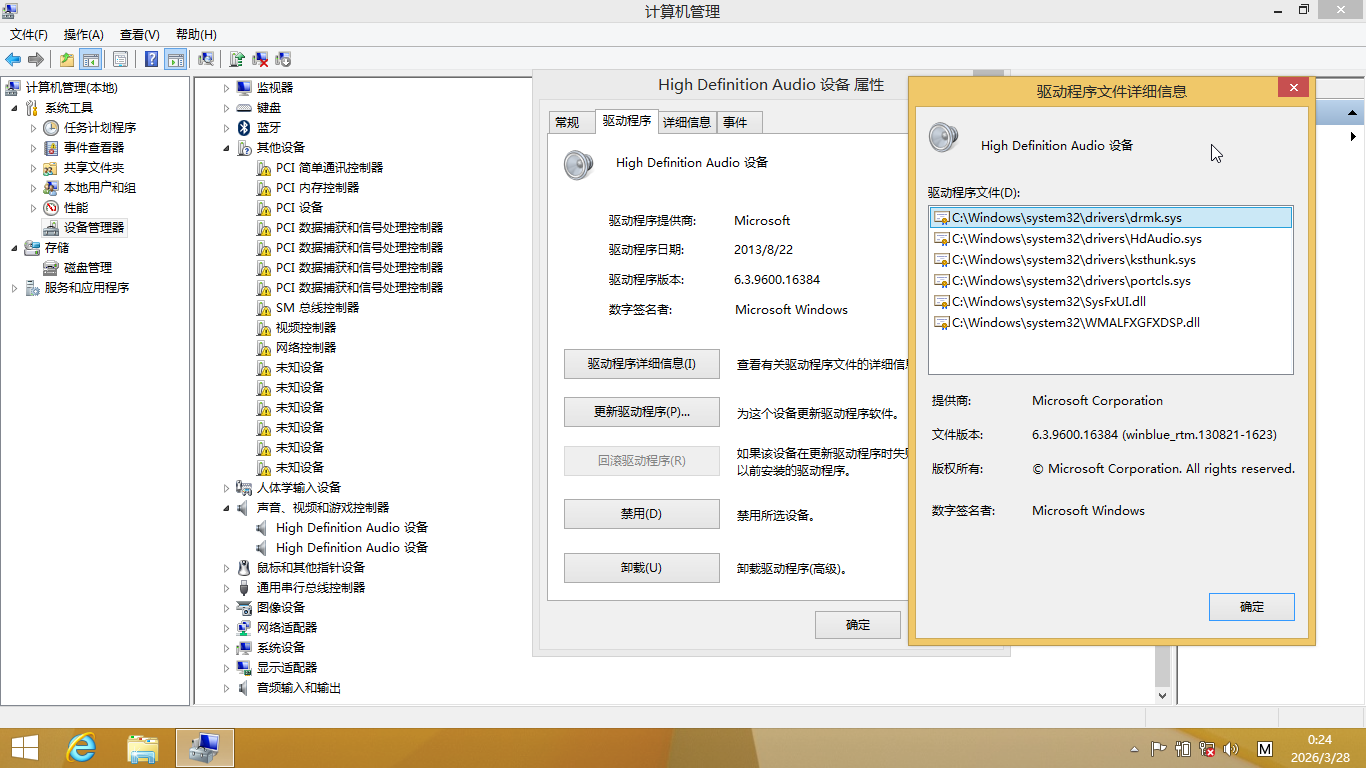Select HdAudio.sys in the driver files list
1366x768 pixels.
click(x=1076, y=239)
